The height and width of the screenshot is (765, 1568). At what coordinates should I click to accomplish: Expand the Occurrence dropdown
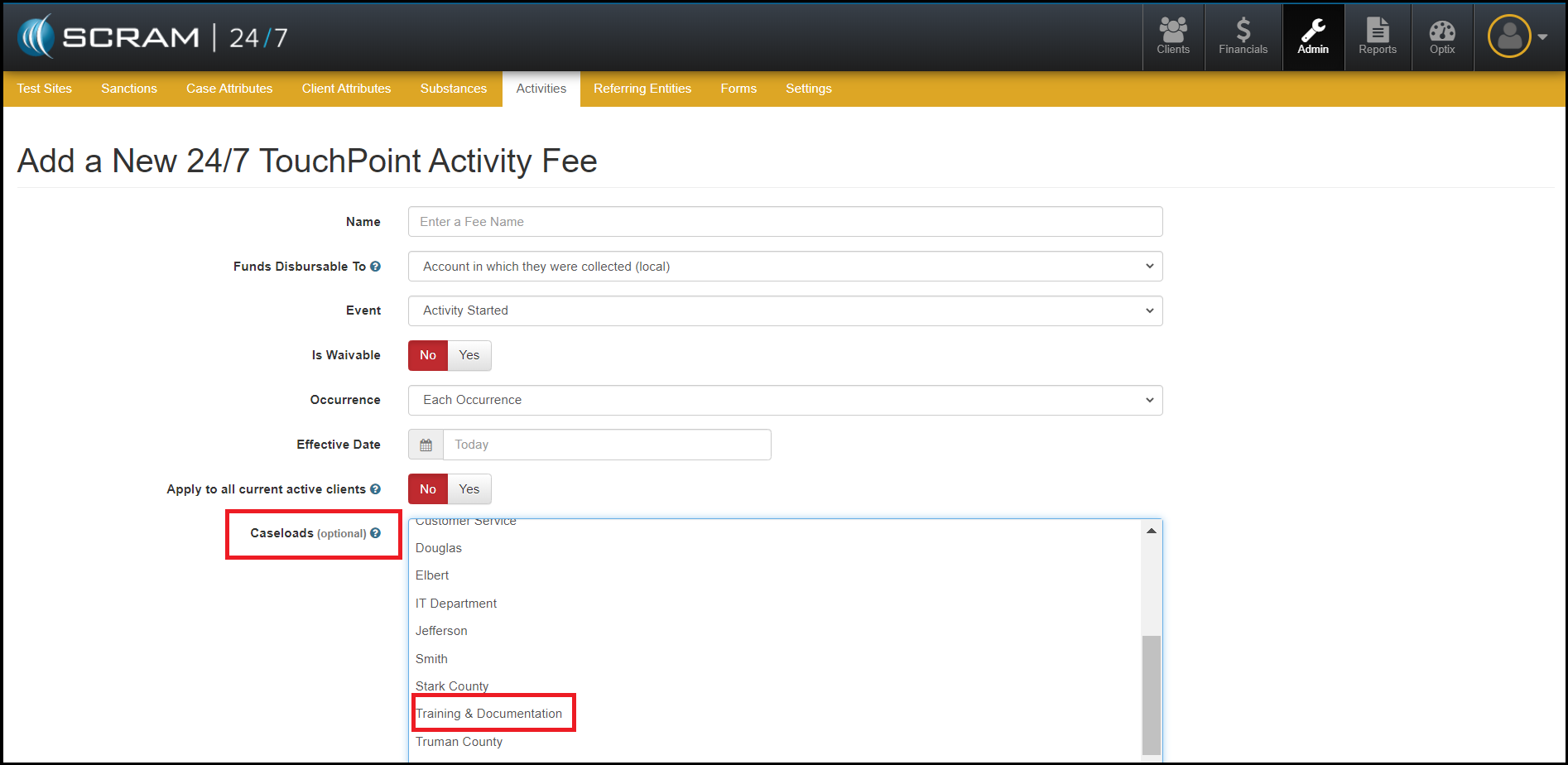(785, 401)
